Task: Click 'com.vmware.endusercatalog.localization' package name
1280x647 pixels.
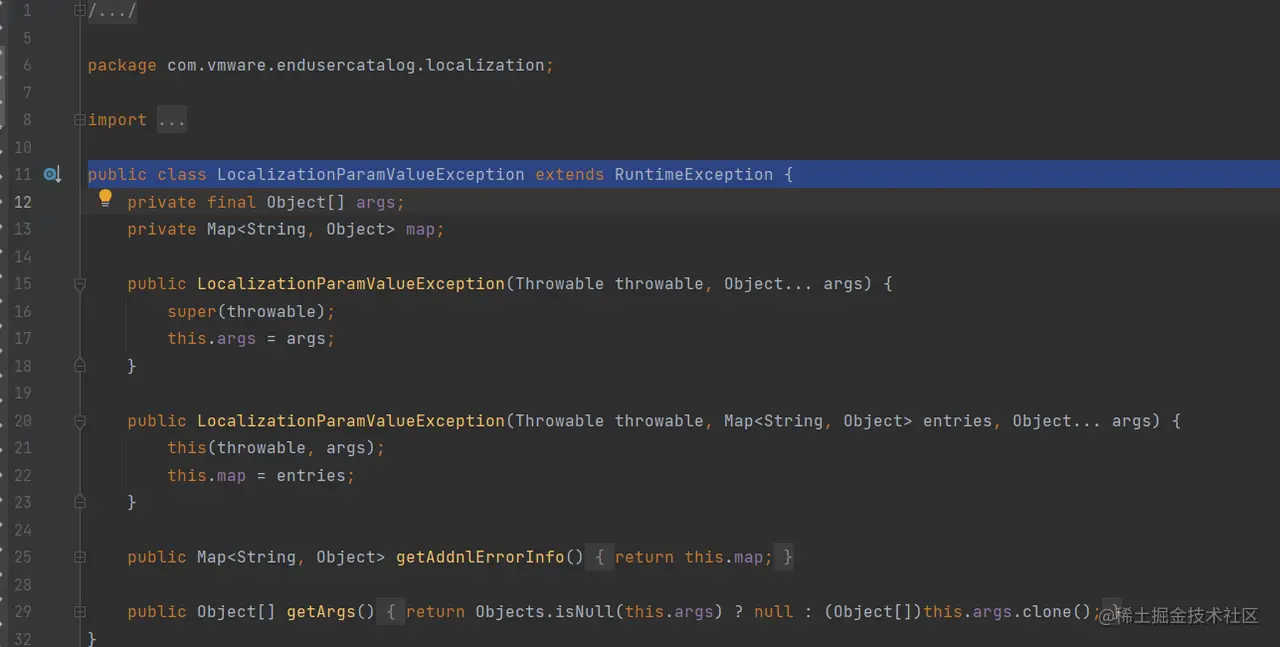Action: point(355,65)
